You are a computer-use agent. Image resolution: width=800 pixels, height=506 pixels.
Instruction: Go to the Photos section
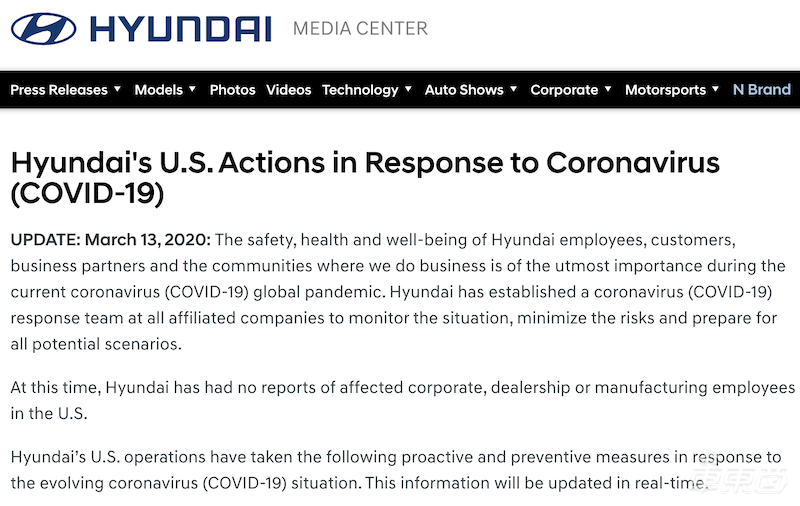[232, 90]
